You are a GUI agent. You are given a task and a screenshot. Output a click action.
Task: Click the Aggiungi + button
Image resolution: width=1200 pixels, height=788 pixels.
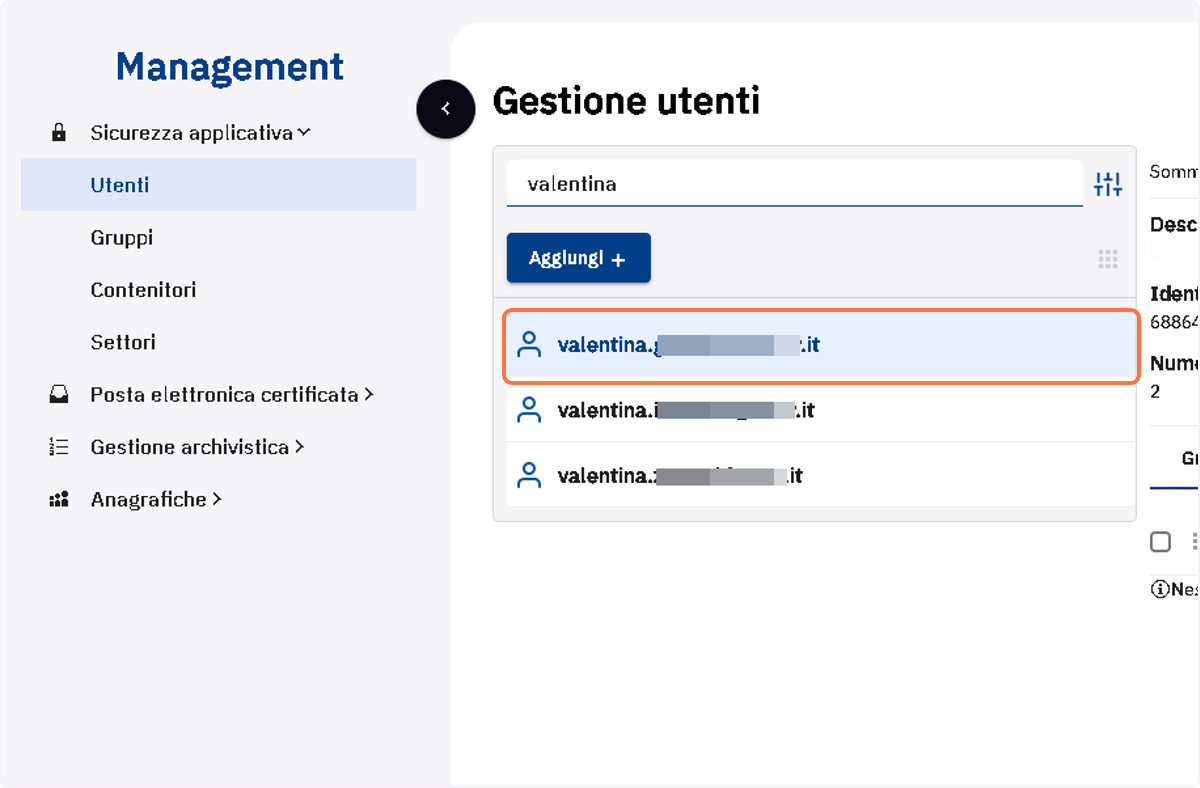(579, 258)
